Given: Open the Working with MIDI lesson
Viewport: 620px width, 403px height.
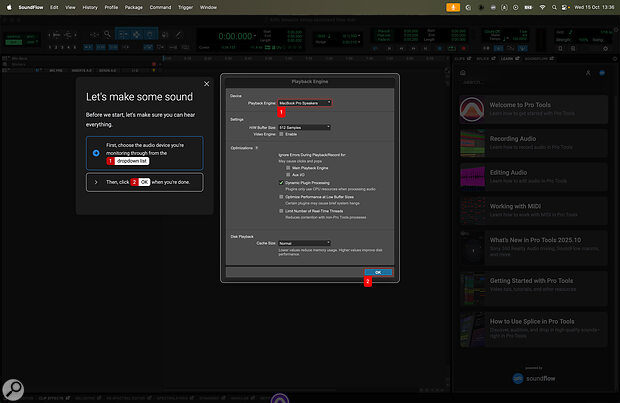Looking at the screenshot, I should (x=533, y=210).
